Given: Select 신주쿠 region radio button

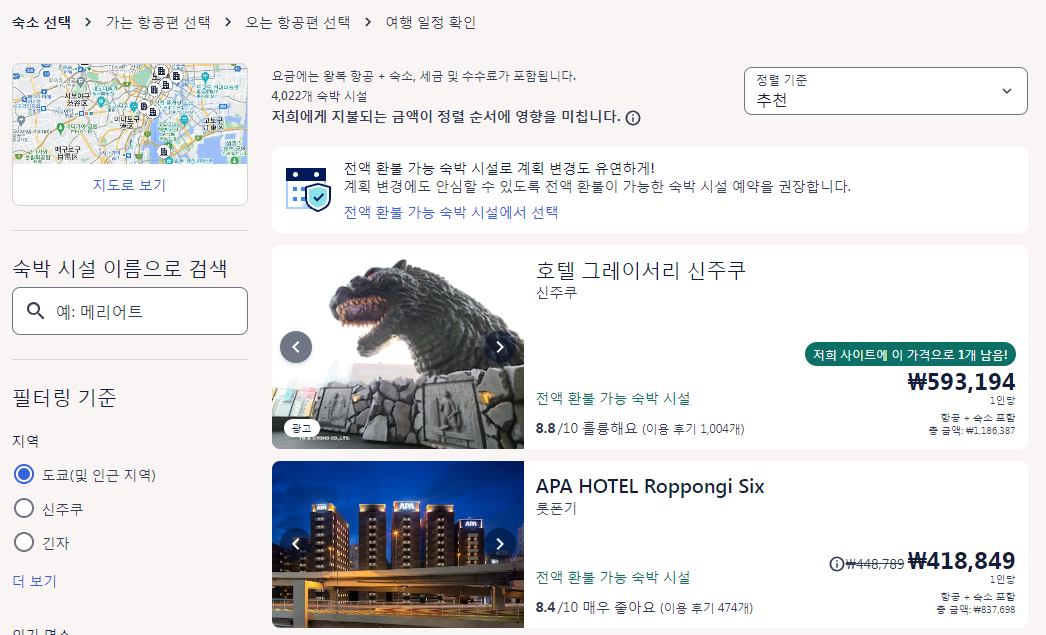Looking at the screenshot, I should pyautogui.click(x=24, y=508).
